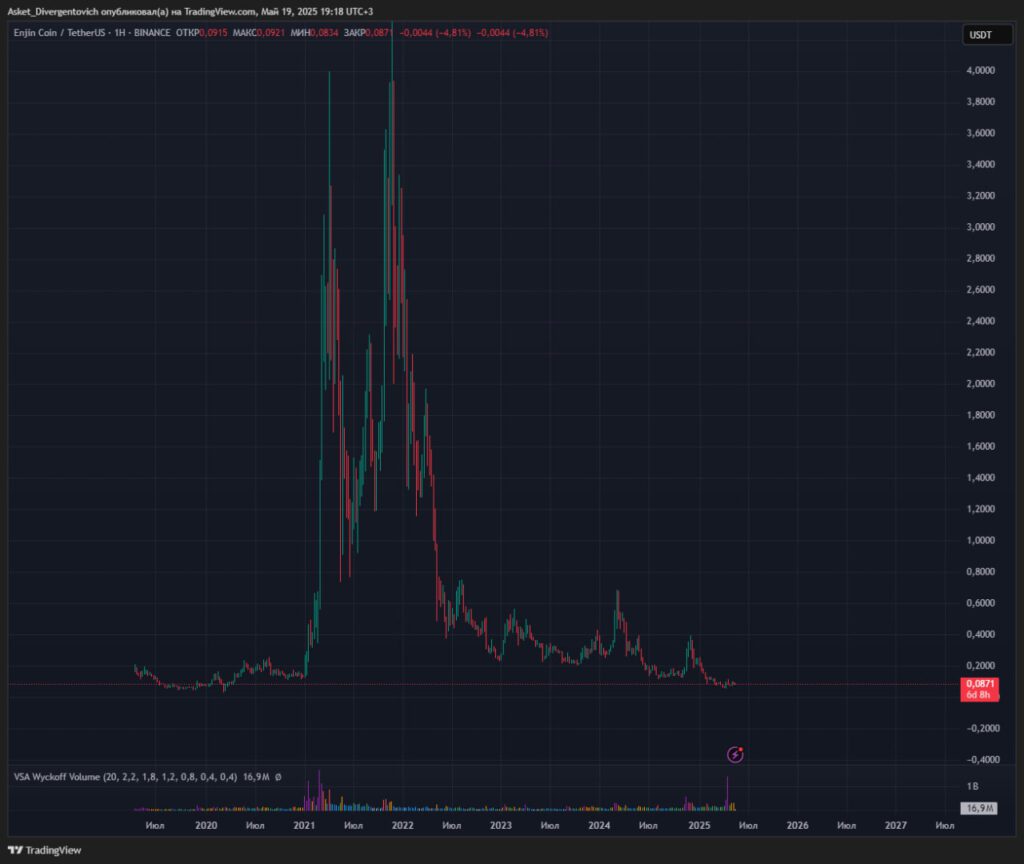This screenshot has width=1024, height=864.
Task: Click the BINANCE exchange label
Action: (x=151, y=33)
